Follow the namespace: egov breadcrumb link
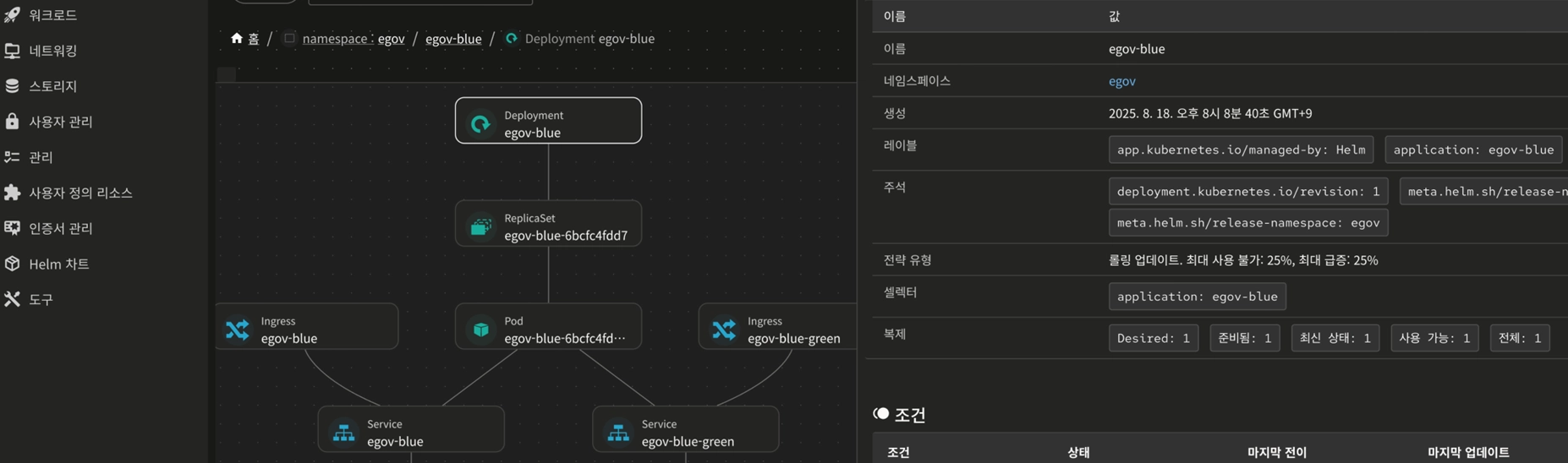 pyautogui.click(x=354, y=39)
